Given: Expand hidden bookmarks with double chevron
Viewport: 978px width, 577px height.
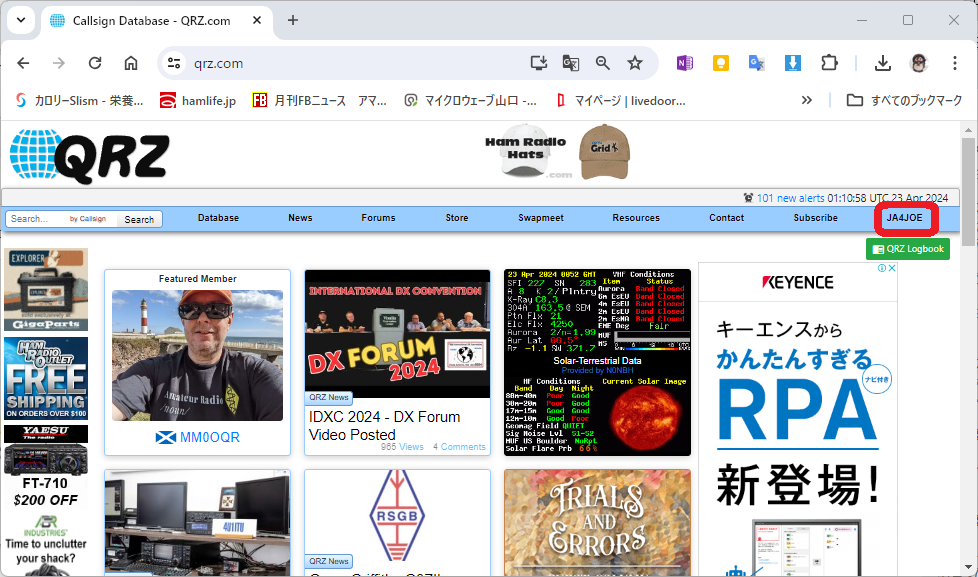Looking at the screenshot, I should pos(806,100).
